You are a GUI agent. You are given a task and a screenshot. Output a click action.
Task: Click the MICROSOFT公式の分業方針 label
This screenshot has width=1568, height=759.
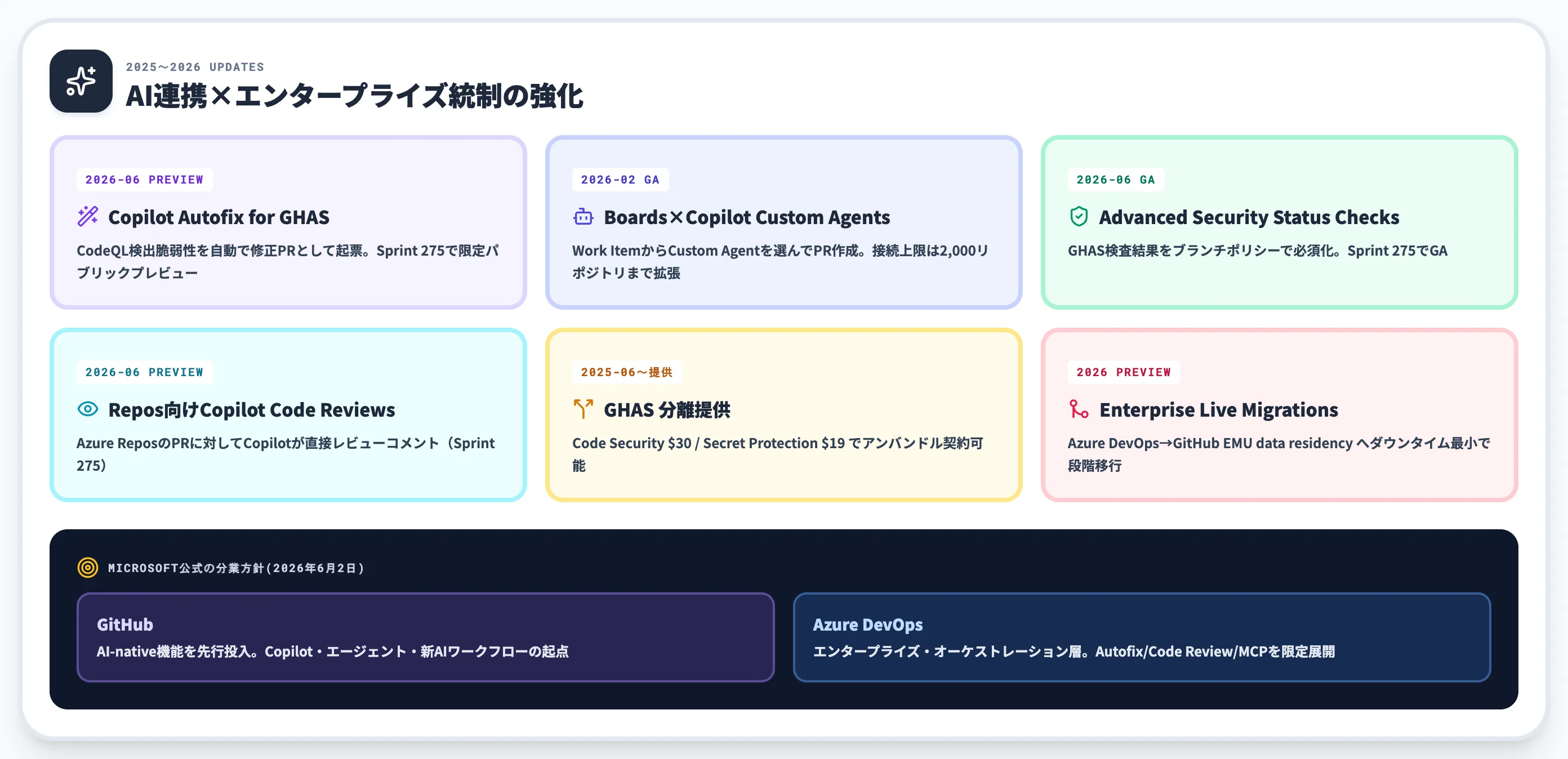pyautogui.click(x=236, y=568)
